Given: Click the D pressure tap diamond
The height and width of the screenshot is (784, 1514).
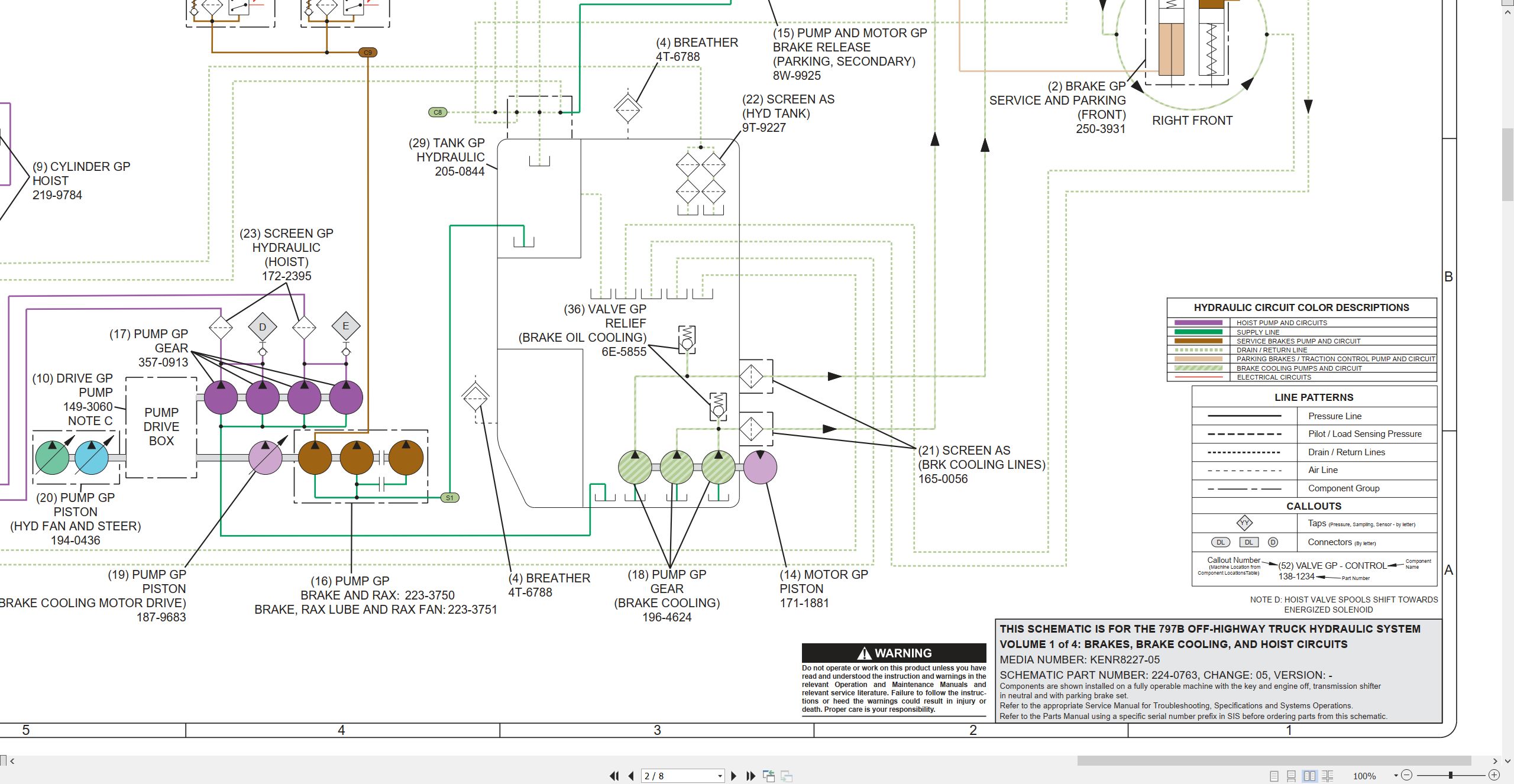Looking at the screenshot, I should (x=263, y=327).
